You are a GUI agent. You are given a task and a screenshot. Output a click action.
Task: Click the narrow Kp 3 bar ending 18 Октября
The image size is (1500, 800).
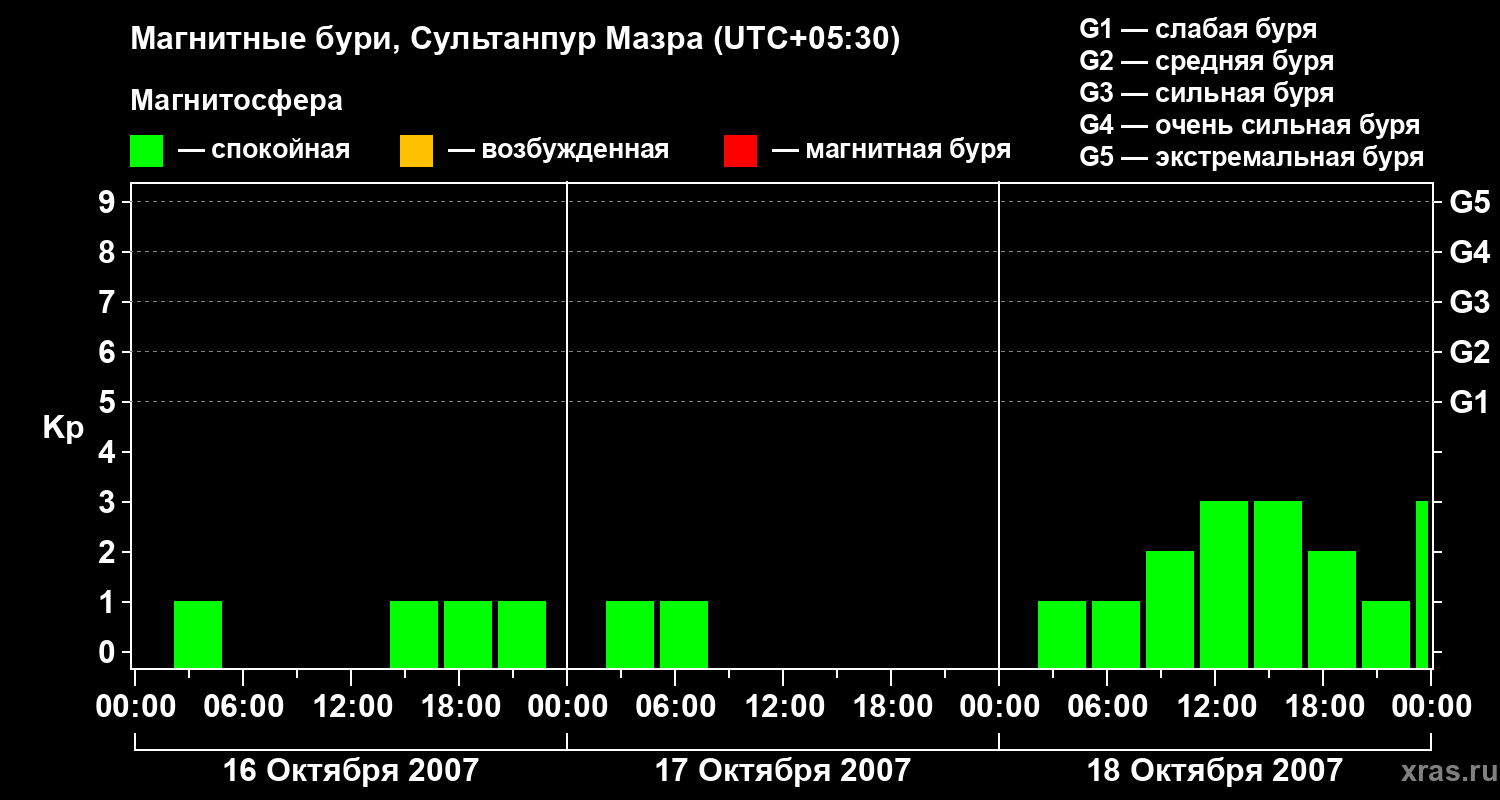(x=1422, y=584)
